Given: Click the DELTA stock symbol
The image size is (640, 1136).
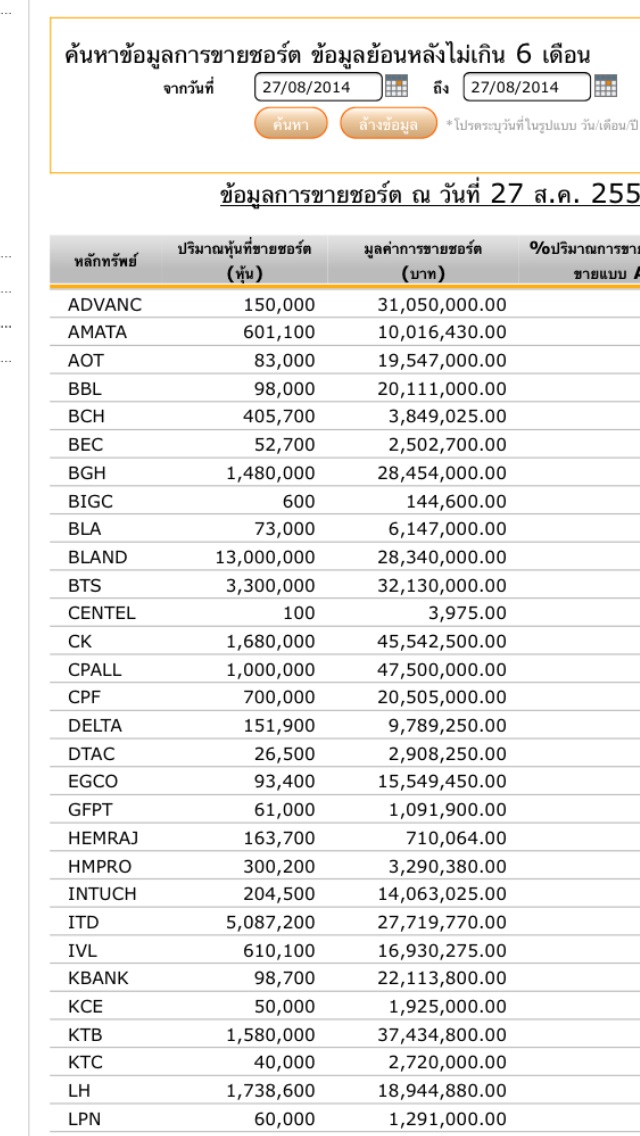Looking at the screenshot, I should pos(95,725).
